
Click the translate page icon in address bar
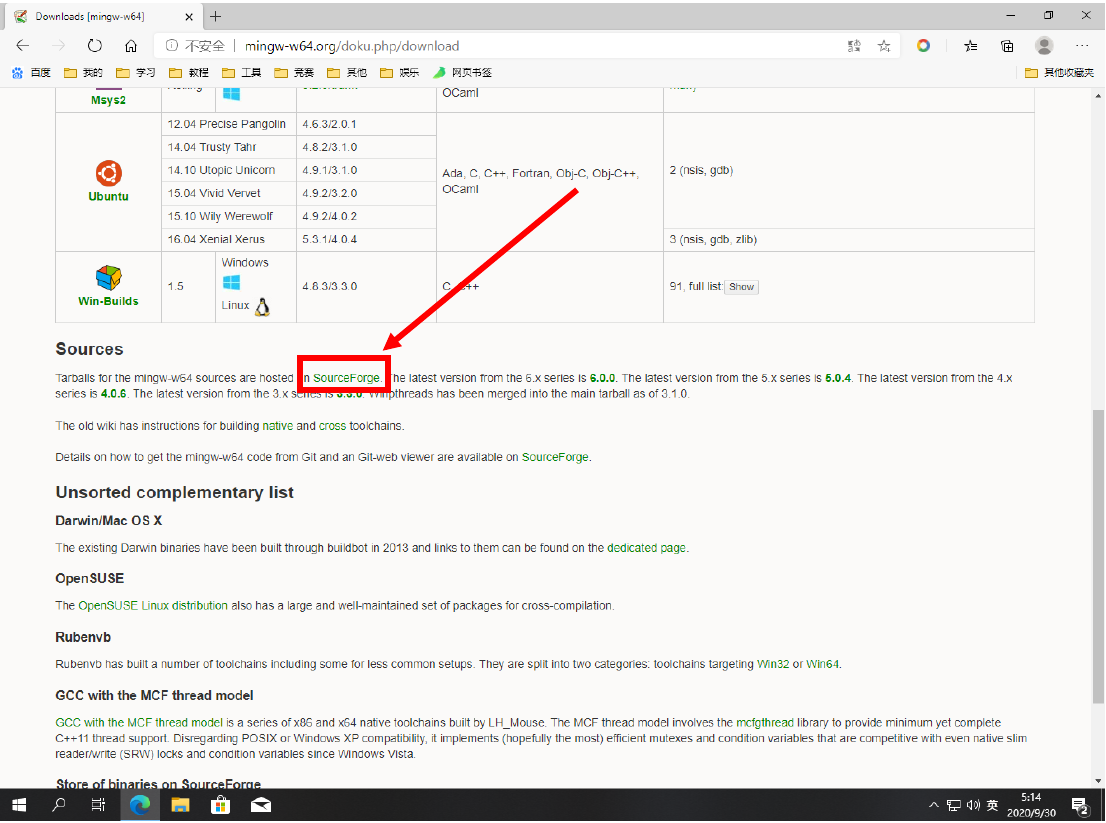(x=854, y=46)
